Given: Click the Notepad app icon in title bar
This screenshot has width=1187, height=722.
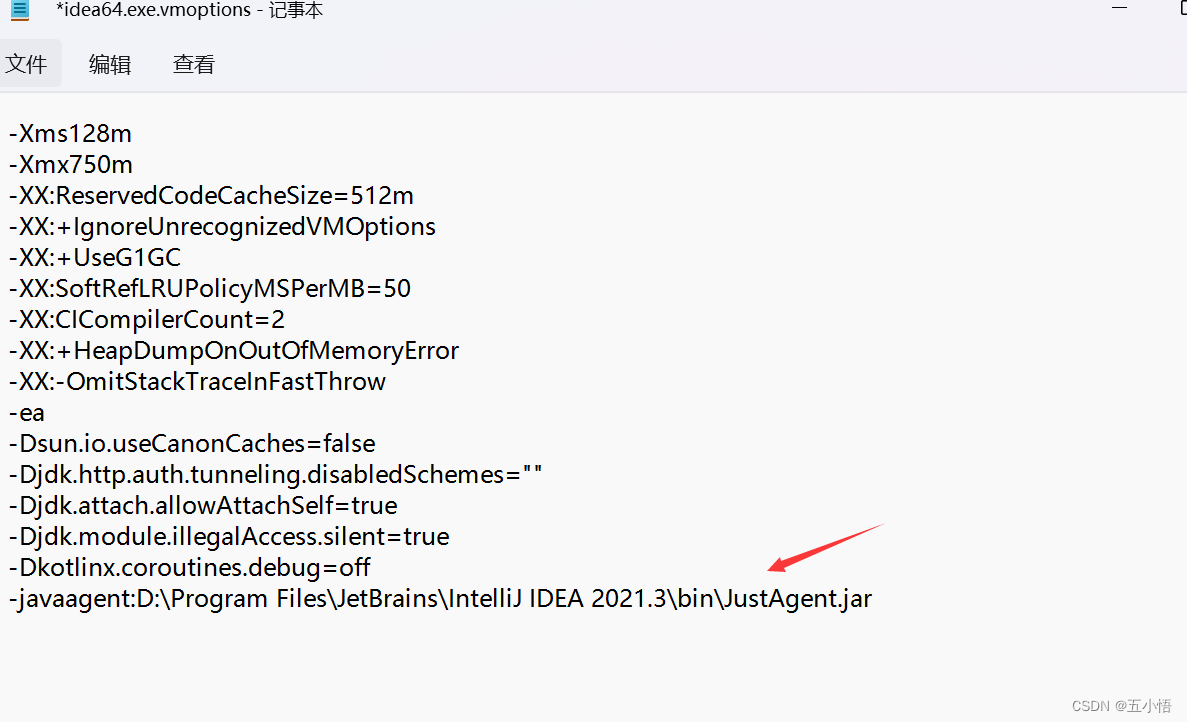Looking at the screenshot, I should point(20,9).
